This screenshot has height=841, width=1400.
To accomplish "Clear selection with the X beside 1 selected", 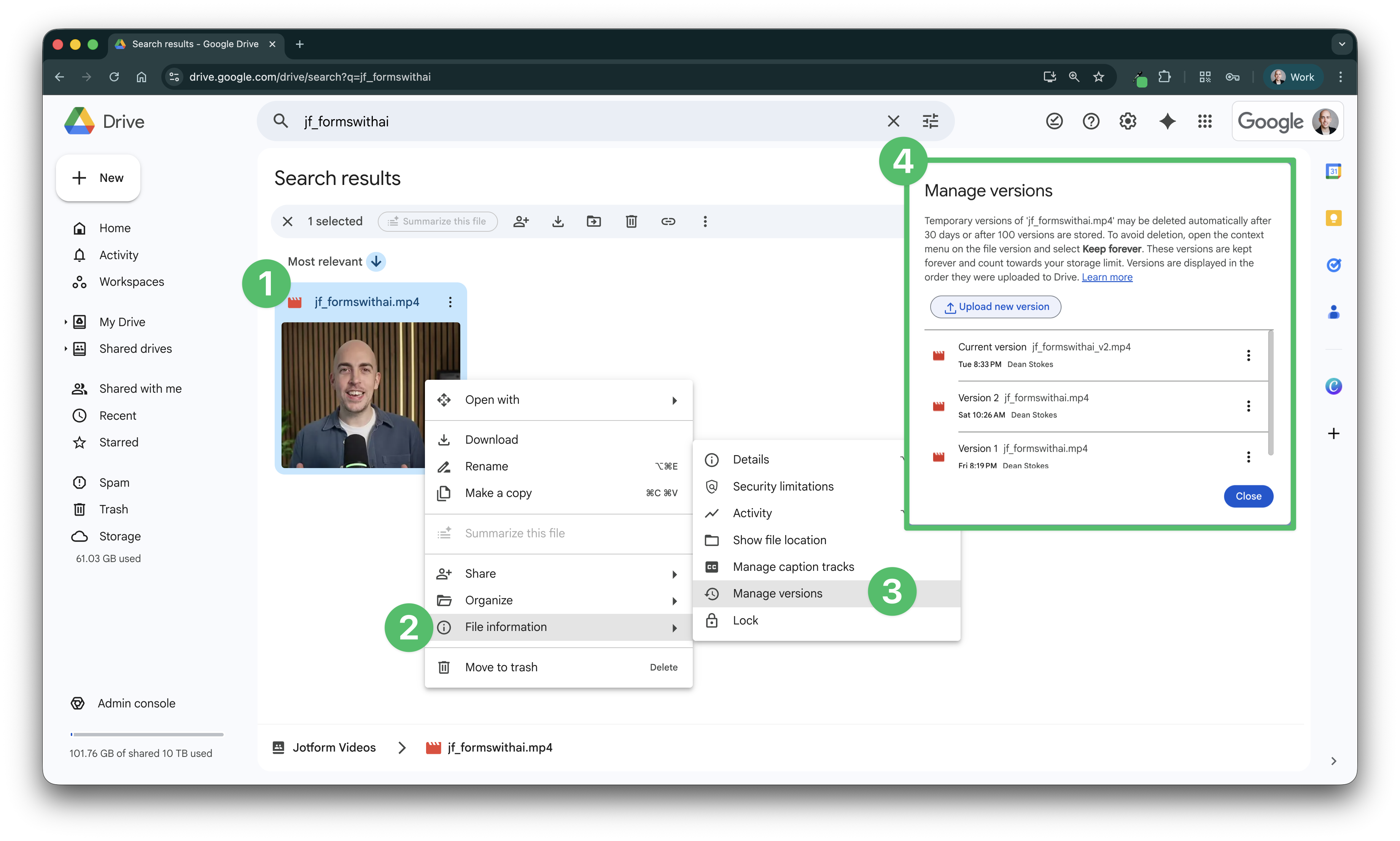I will pos(288,221).
